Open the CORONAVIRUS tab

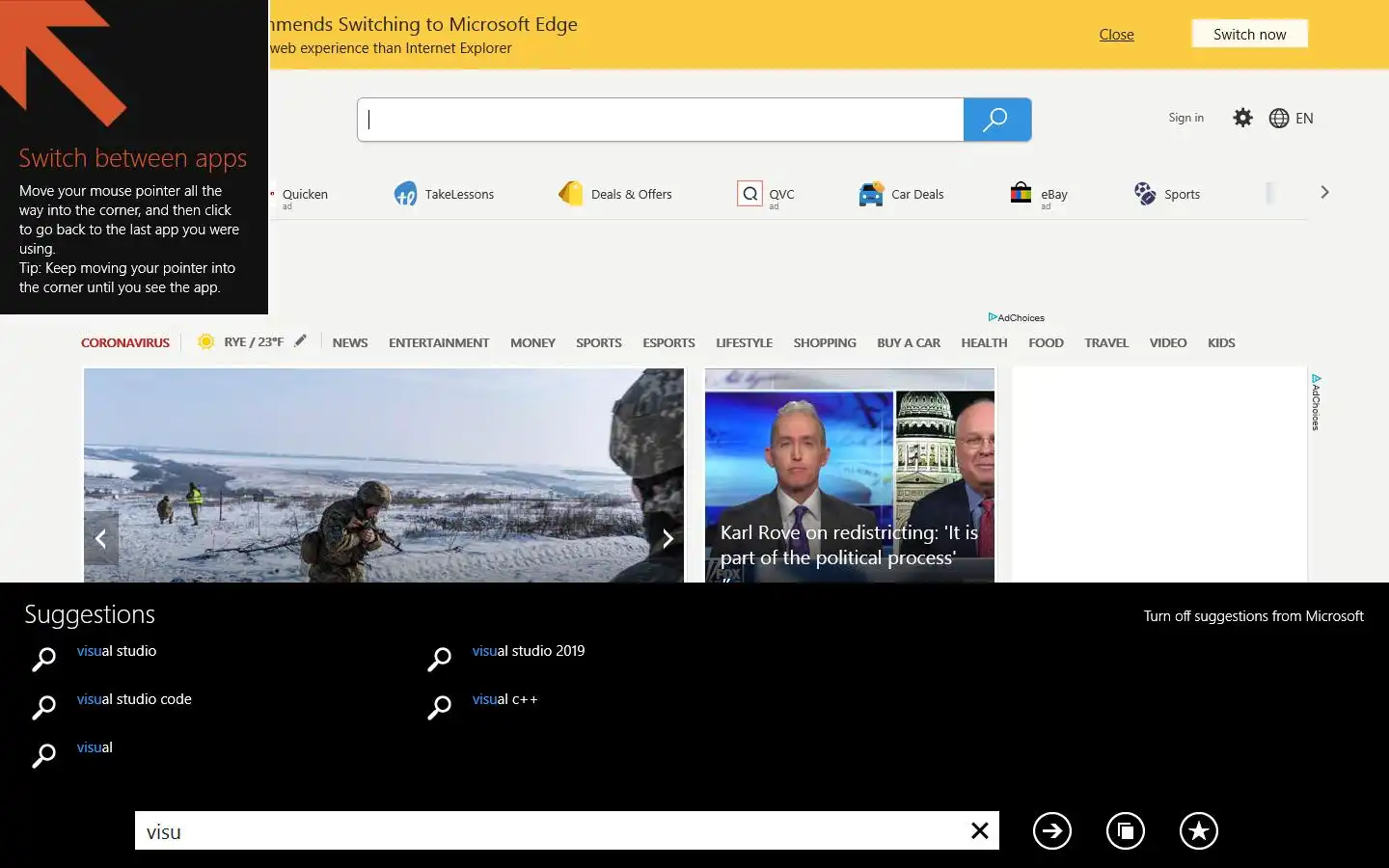(x=125, y=342)
